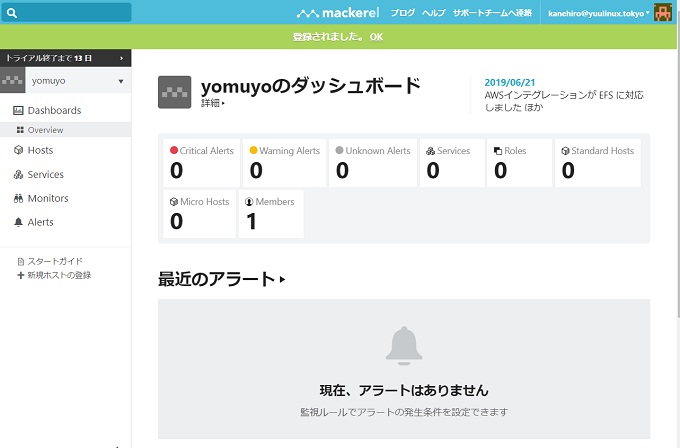The width and height of the screenshot is (680, 448).
Task: Click the large yomuyo dashboard logo
Action: [174, 92]
